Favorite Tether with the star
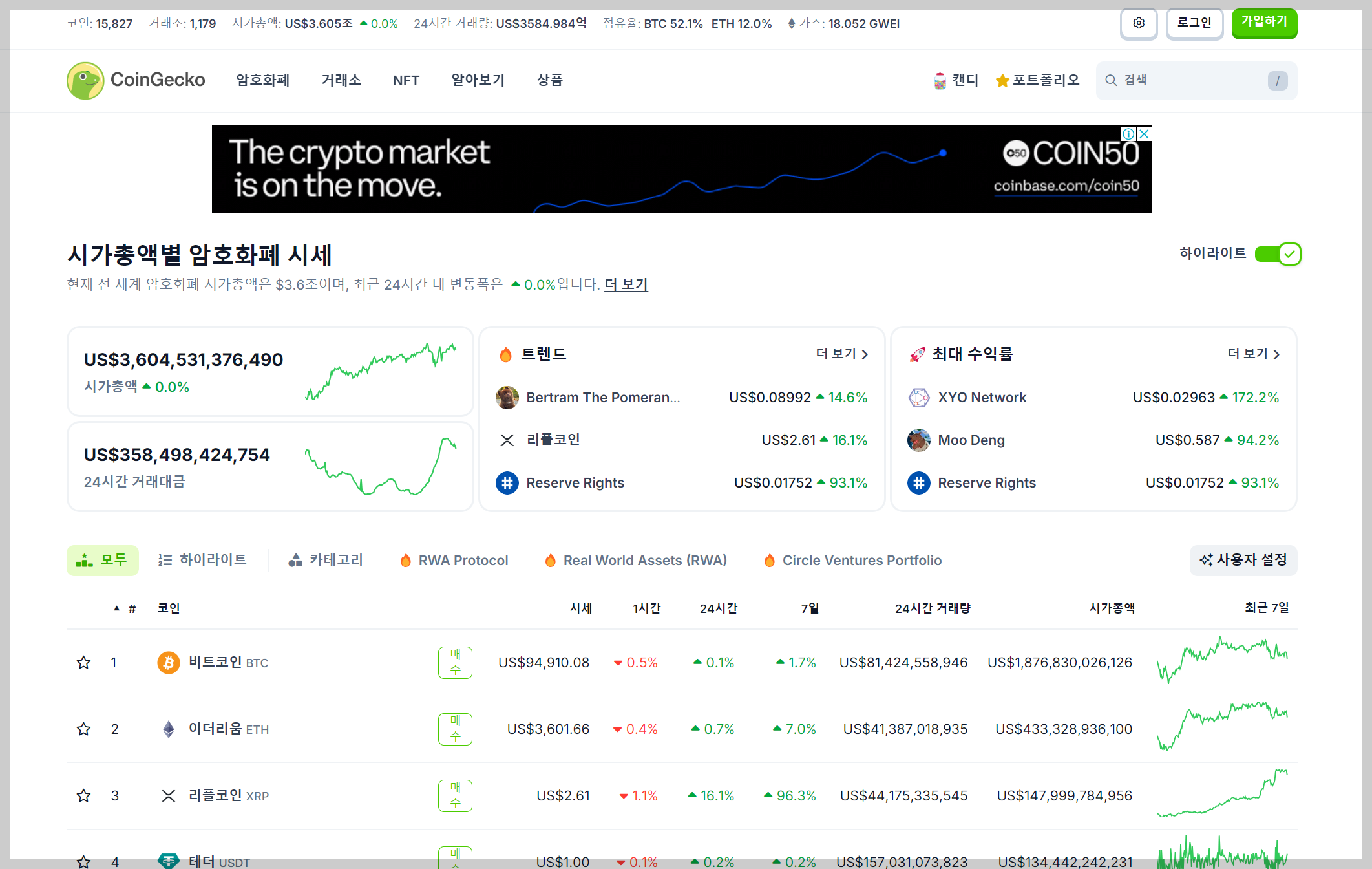Image resolution: width=1372 pixels, height=869 pixels. coord(83,861)
